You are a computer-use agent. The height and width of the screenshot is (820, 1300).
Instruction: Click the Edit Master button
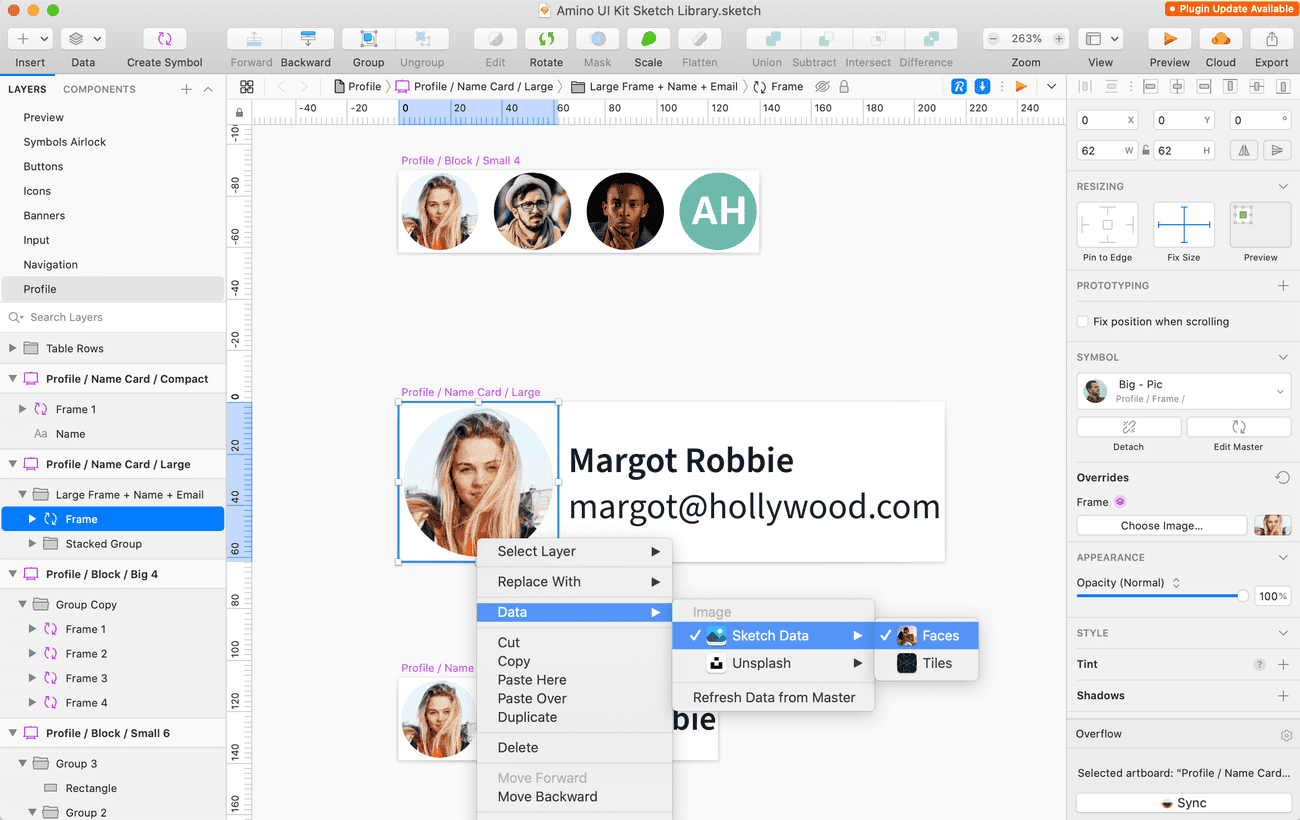pyautogui.click(x=1238, y=427)
